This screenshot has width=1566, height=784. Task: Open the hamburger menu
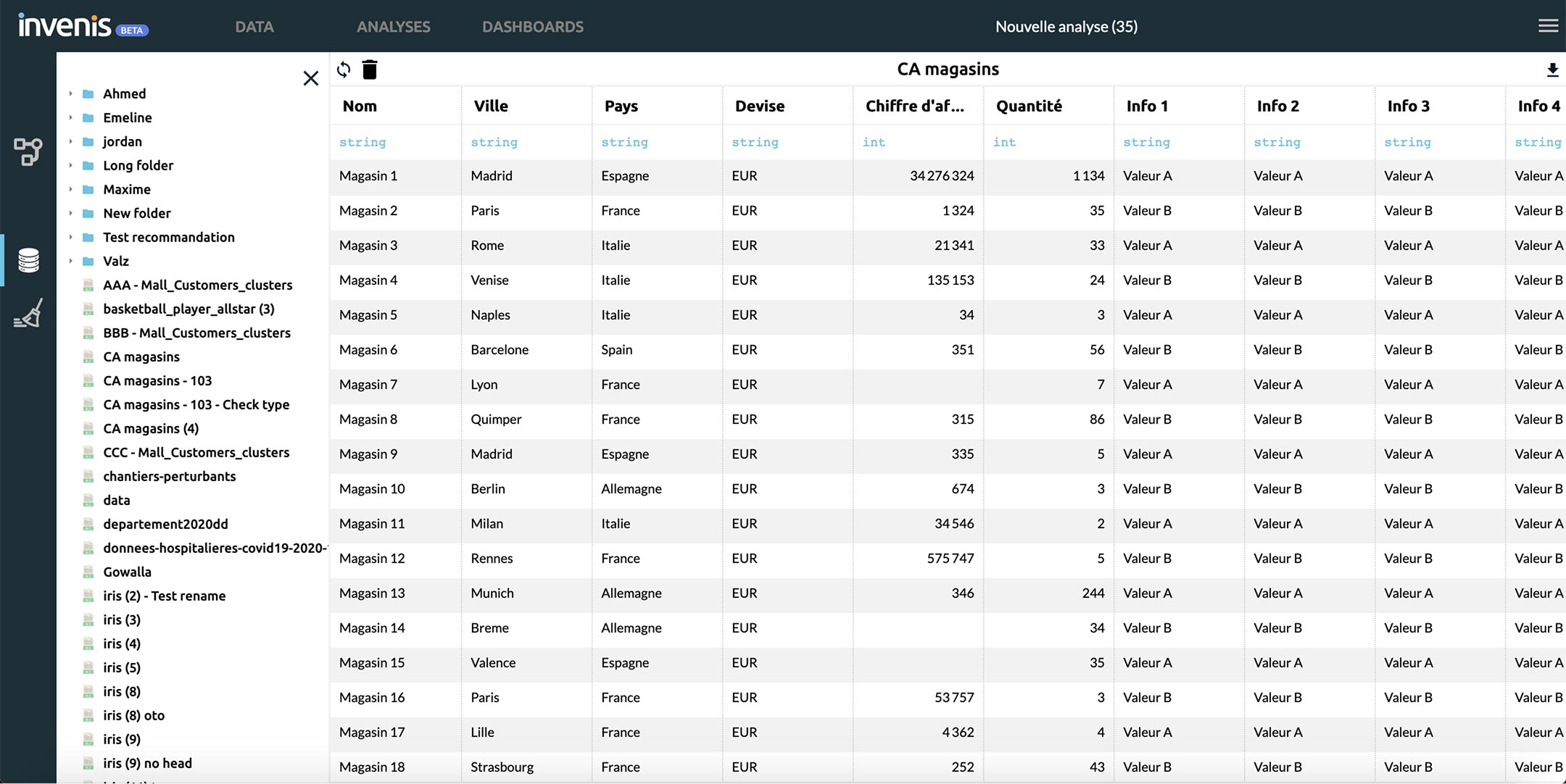1548,26
